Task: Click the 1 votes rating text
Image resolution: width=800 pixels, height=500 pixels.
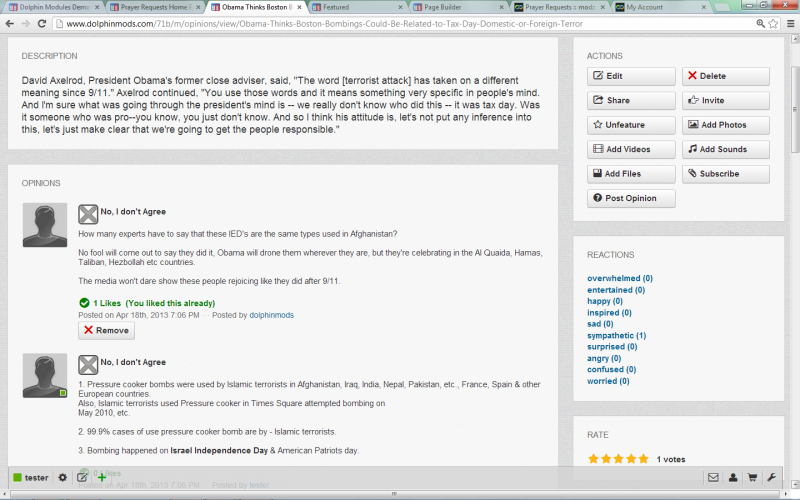Action: (671, 459)
